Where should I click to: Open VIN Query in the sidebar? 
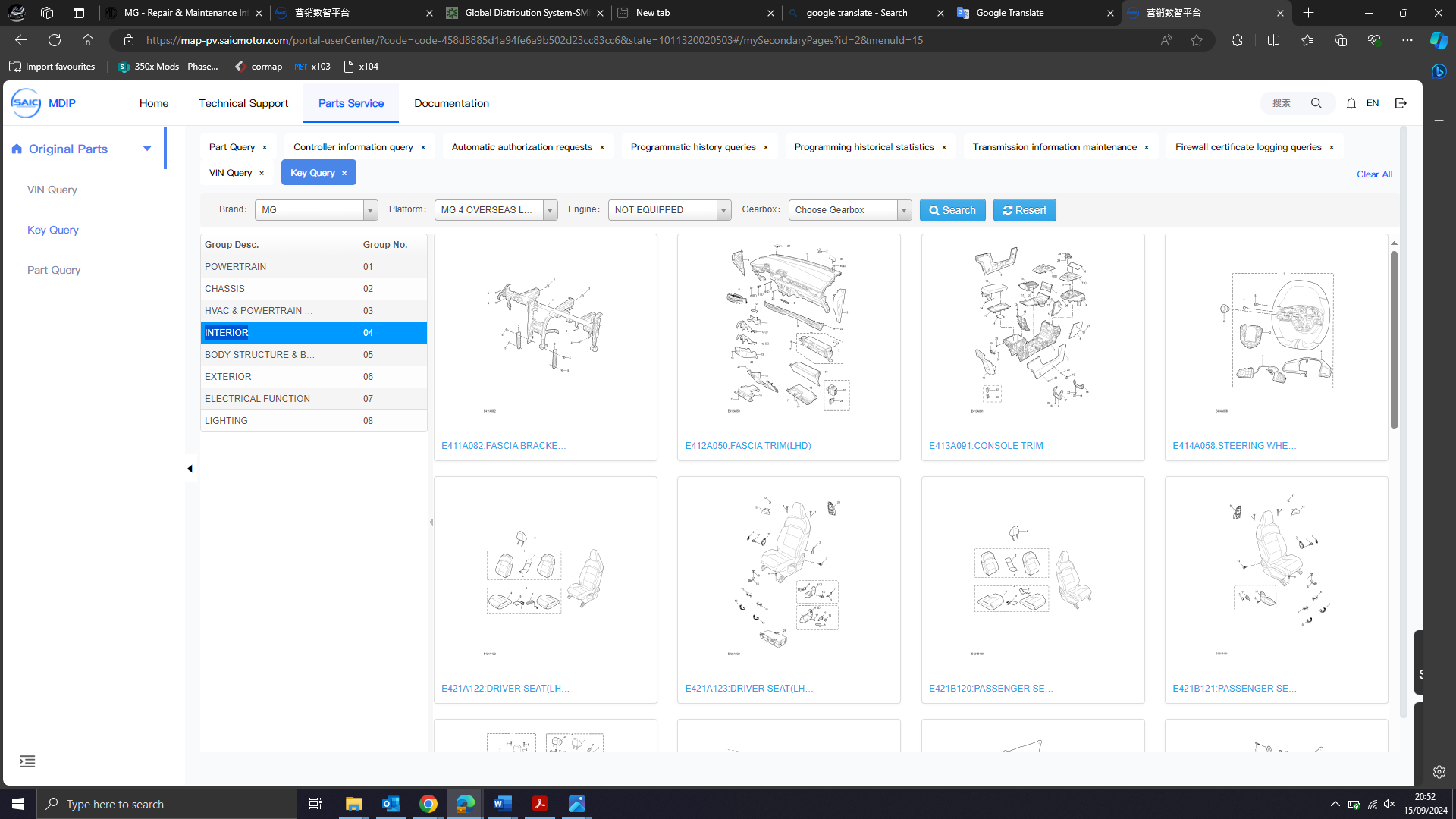pyautogui.click(x=52, y=190)
